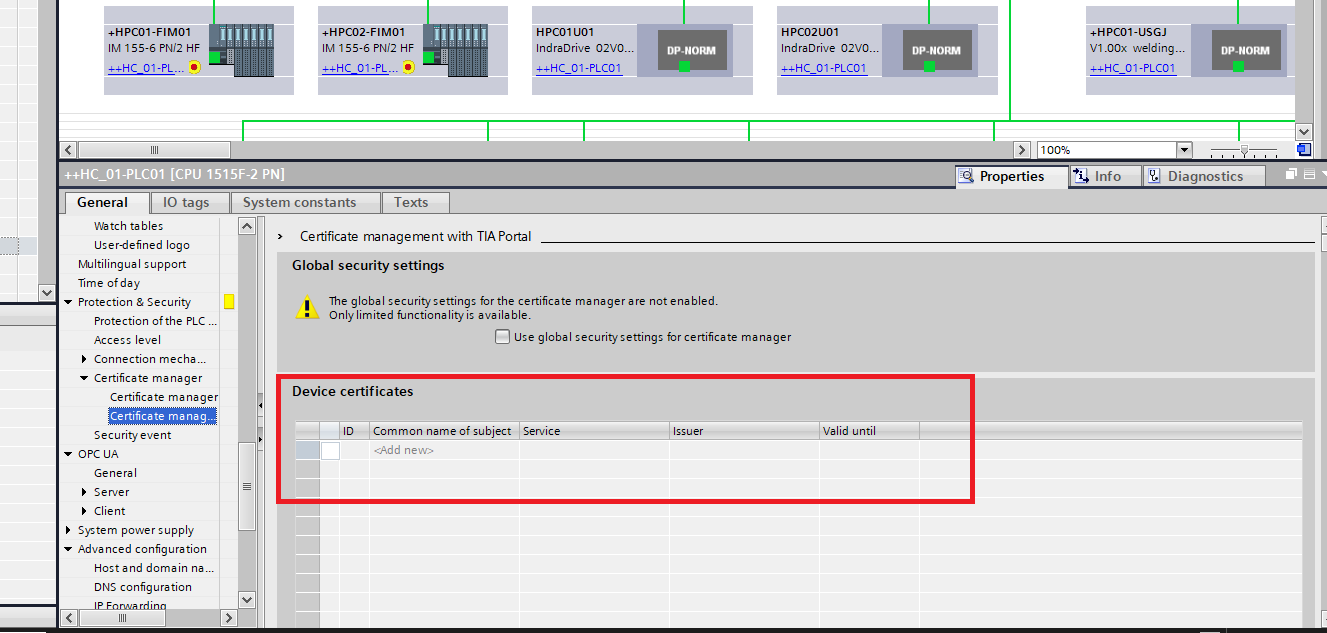This screenshot has height=633, width=1327.
Task: Select Security event in the tree
Action: click(x=132, y=435)
